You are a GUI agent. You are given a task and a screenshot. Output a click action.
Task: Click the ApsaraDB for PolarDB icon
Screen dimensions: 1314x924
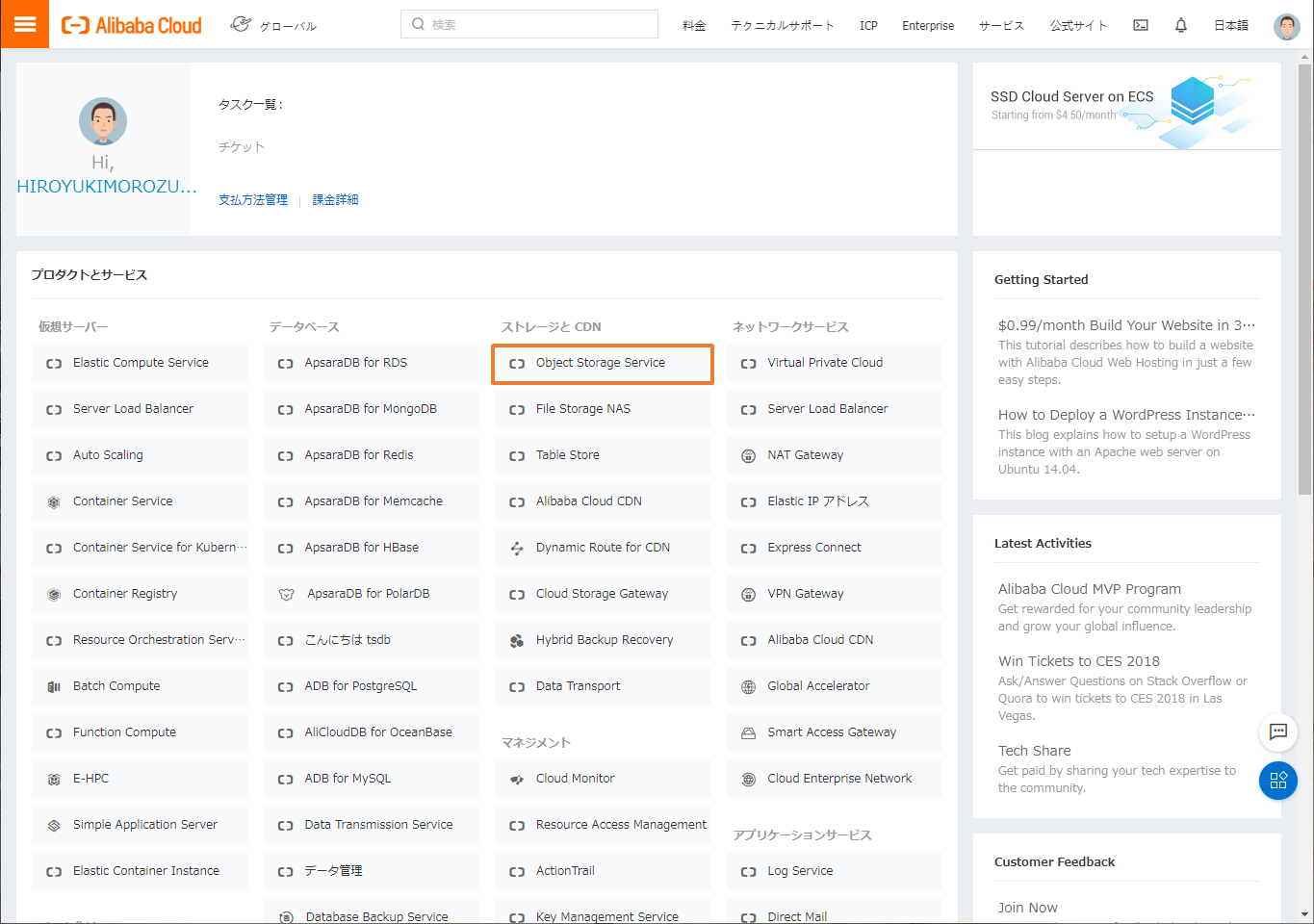point(286,594)
